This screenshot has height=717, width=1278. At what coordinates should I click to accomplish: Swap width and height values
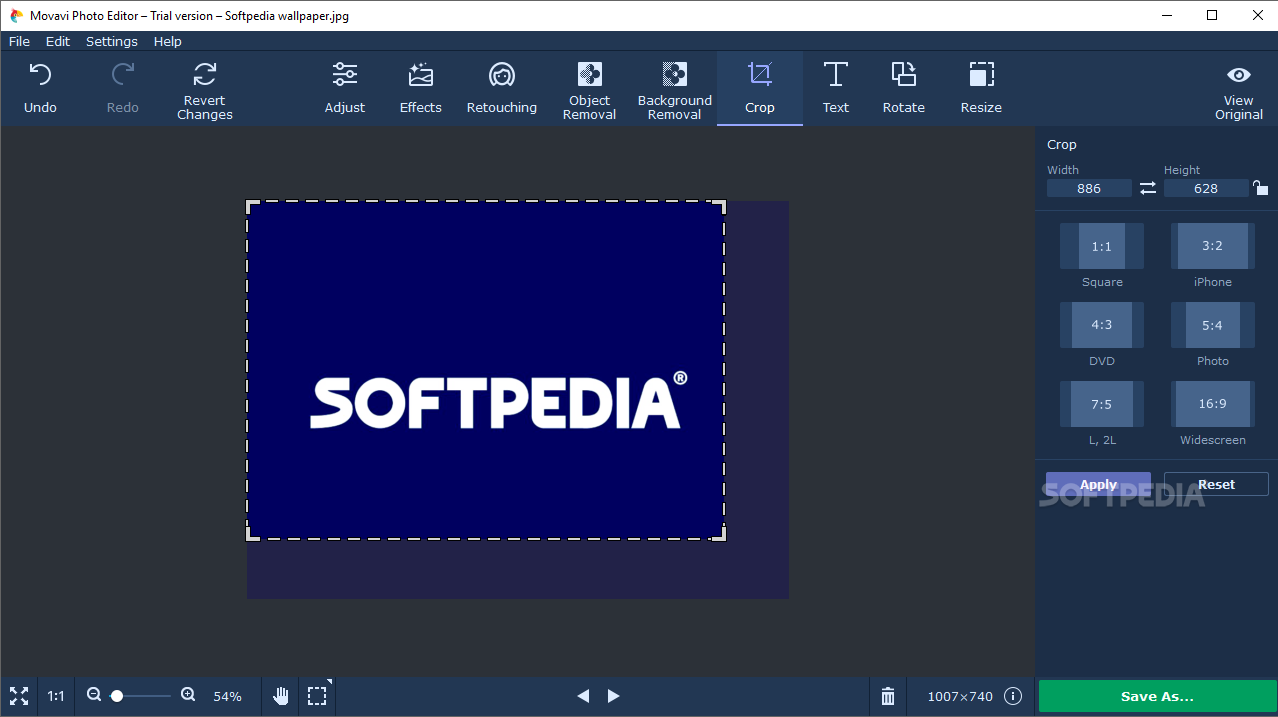[1148, 188]
